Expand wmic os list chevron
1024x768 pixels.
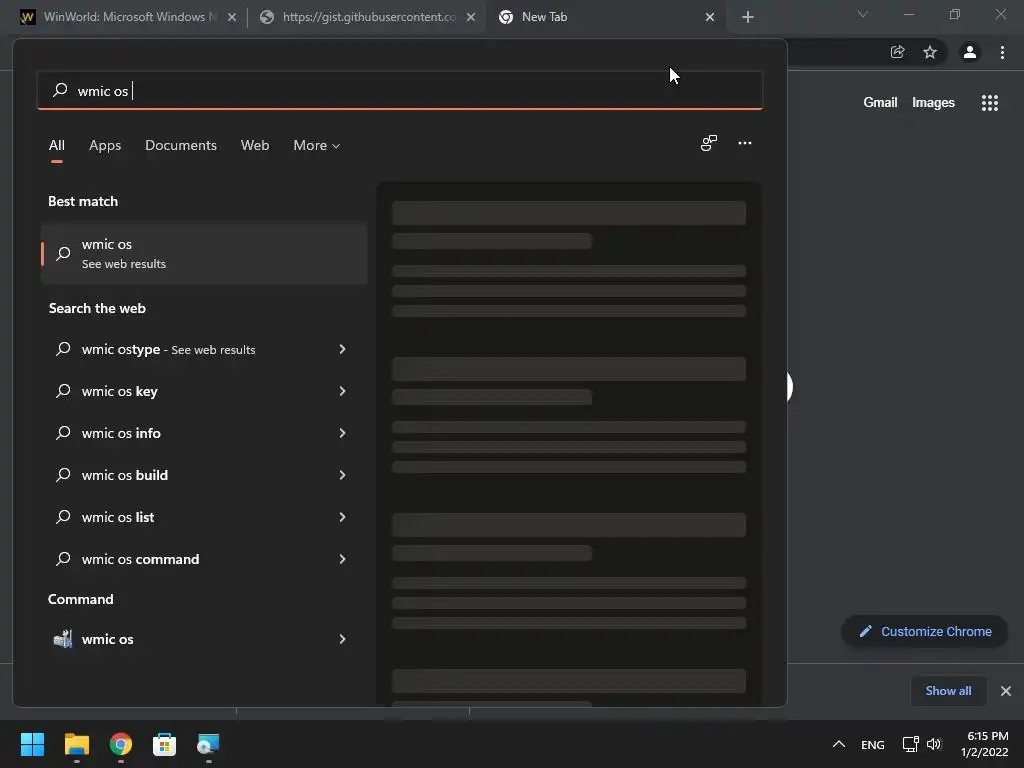pos(342,517)
